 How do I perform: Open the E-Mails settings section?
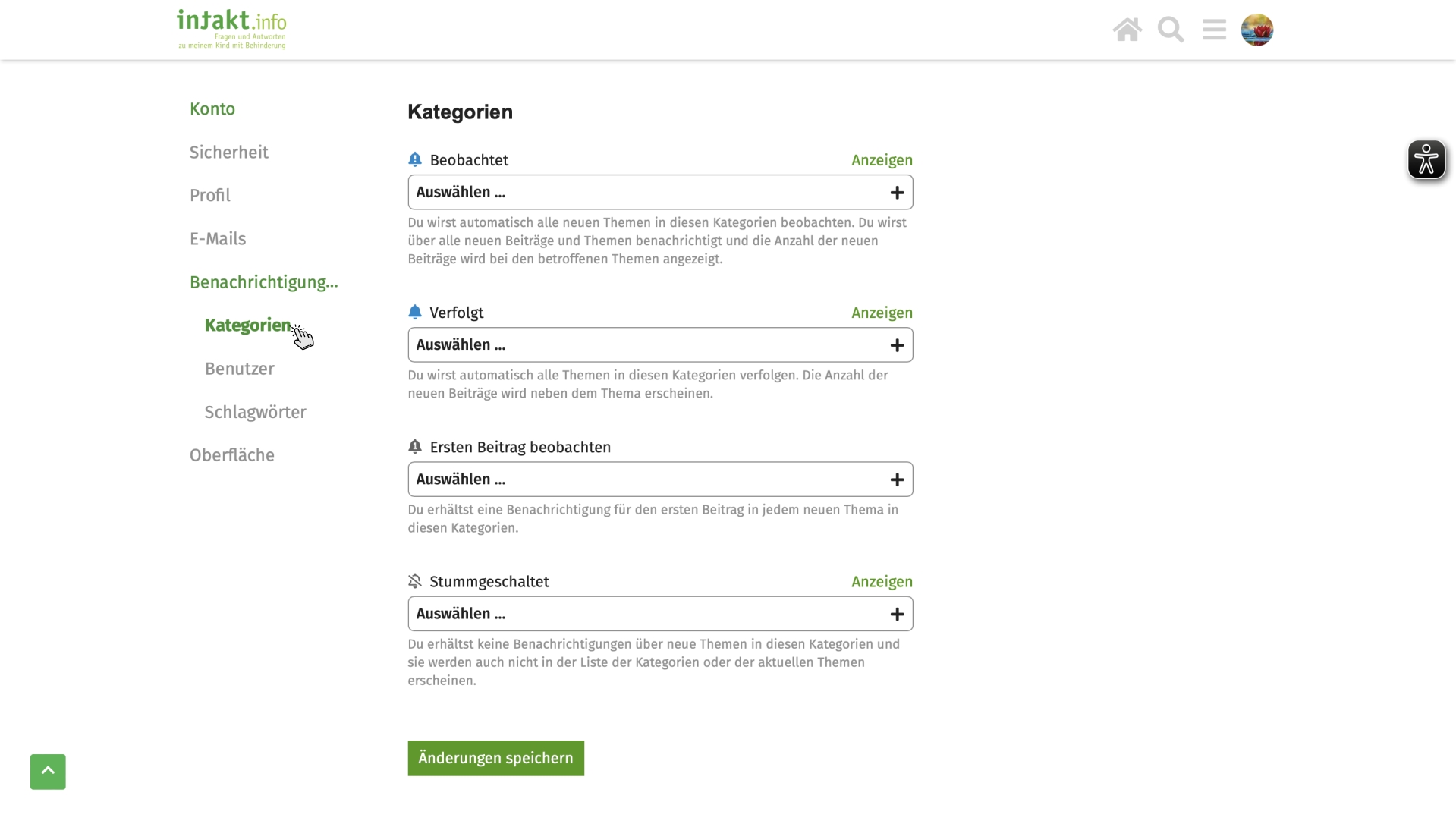(x=218, y=239)
